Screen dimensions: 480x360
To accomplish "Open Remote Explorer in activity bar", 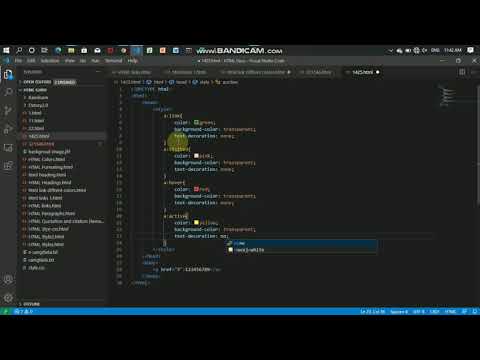I will coord(8,147).
